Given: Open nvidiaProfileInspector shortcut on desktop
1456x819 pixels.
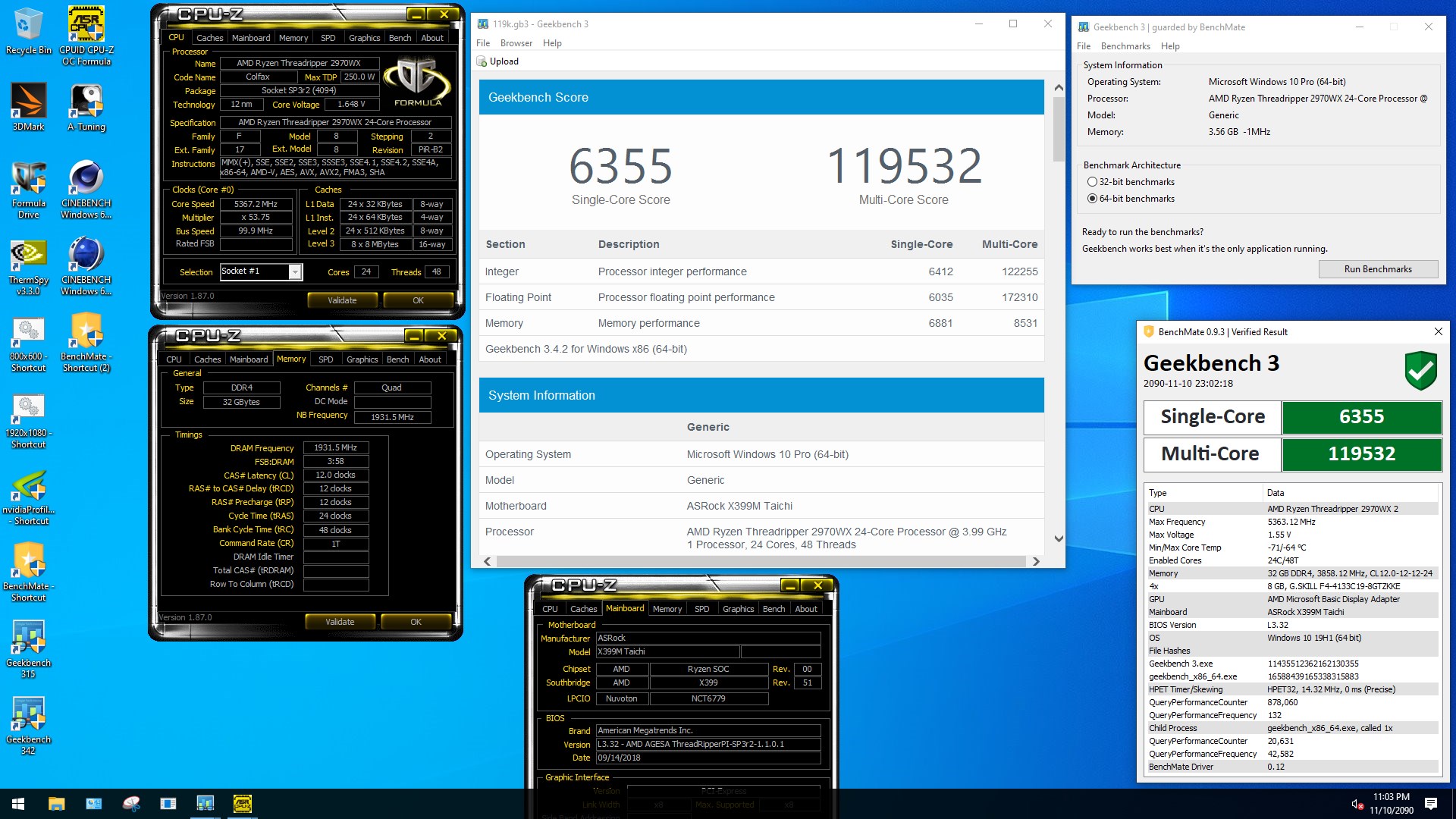Looking at the screenshot, I should point(28,497).
